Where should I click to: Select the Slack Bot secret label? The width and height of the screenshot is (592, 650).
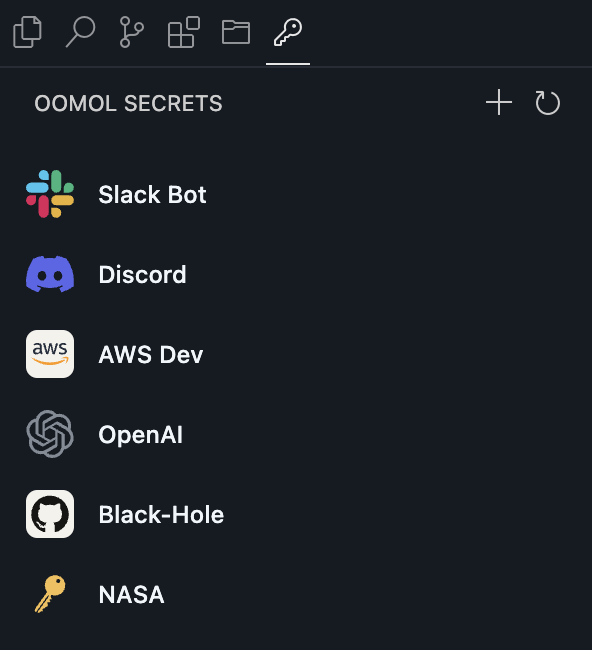[x=152, y=194]
